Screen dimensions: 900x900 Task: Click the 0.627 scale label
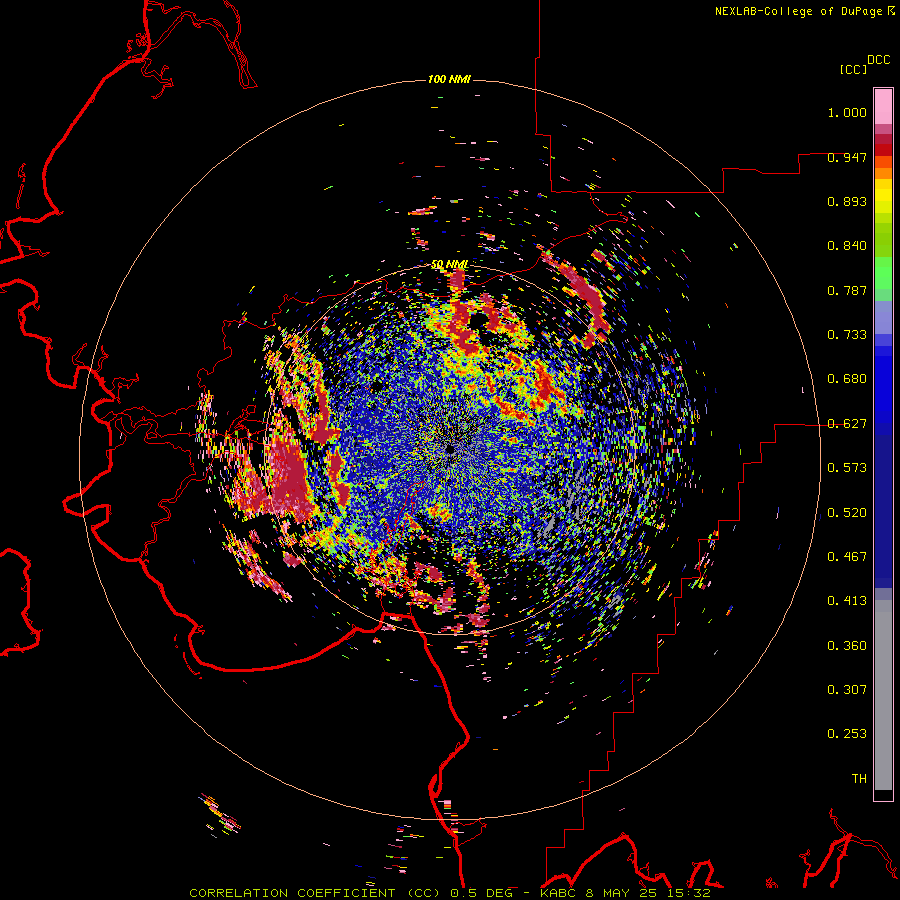coord(847,424)
